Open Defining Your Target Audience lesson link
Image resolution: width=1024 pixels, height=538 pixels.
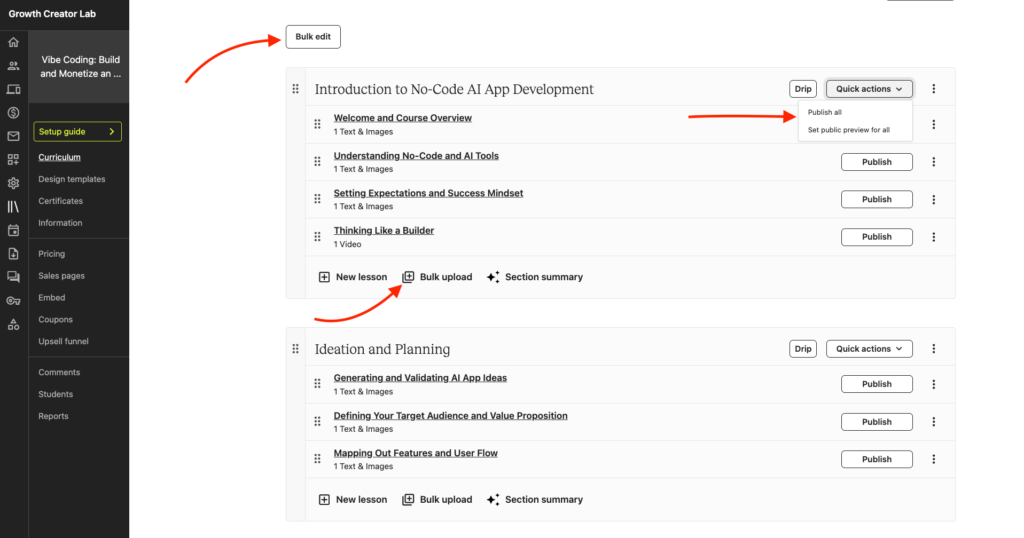451,416
